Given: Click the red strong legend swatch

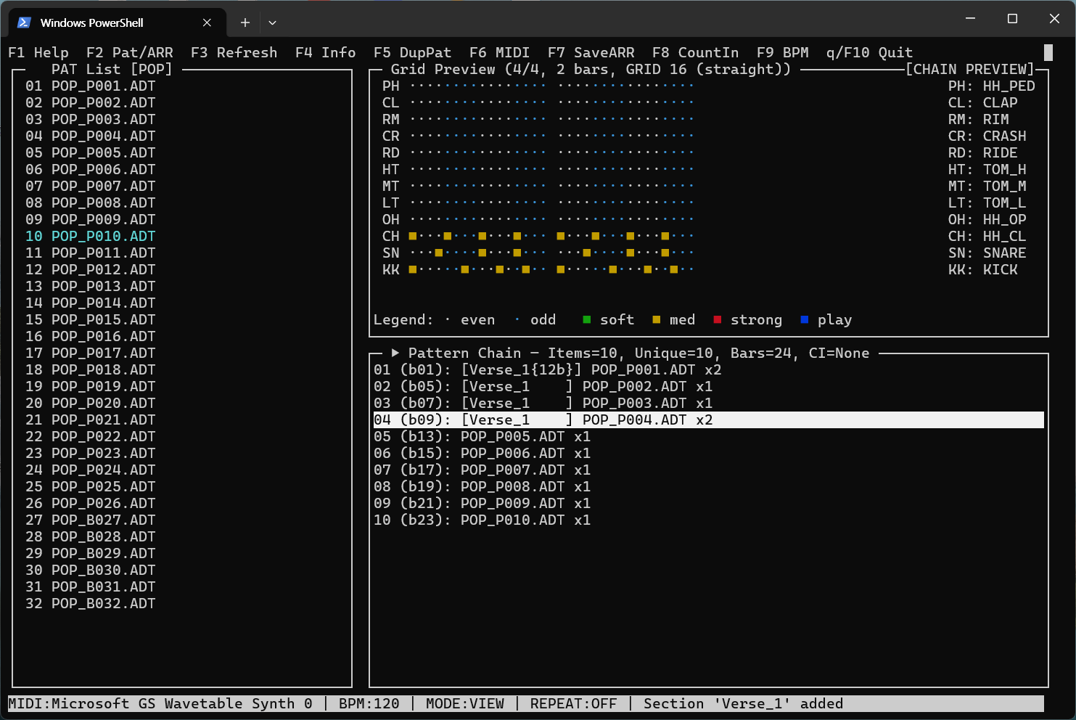Looking at the screenshot, I should coord(717,320).
